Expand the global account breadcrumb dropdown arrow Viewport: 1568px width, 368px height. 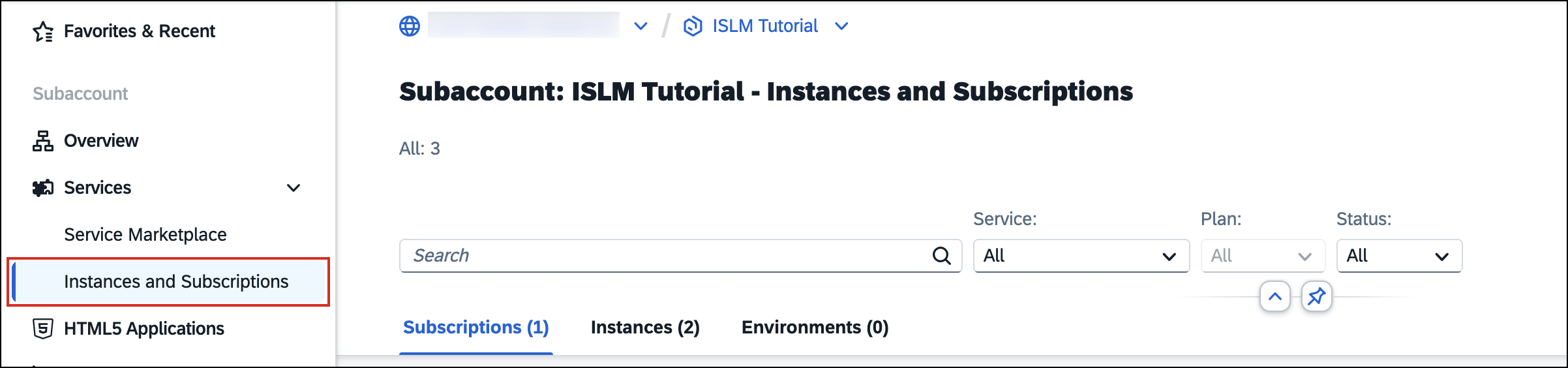[641, 26]
